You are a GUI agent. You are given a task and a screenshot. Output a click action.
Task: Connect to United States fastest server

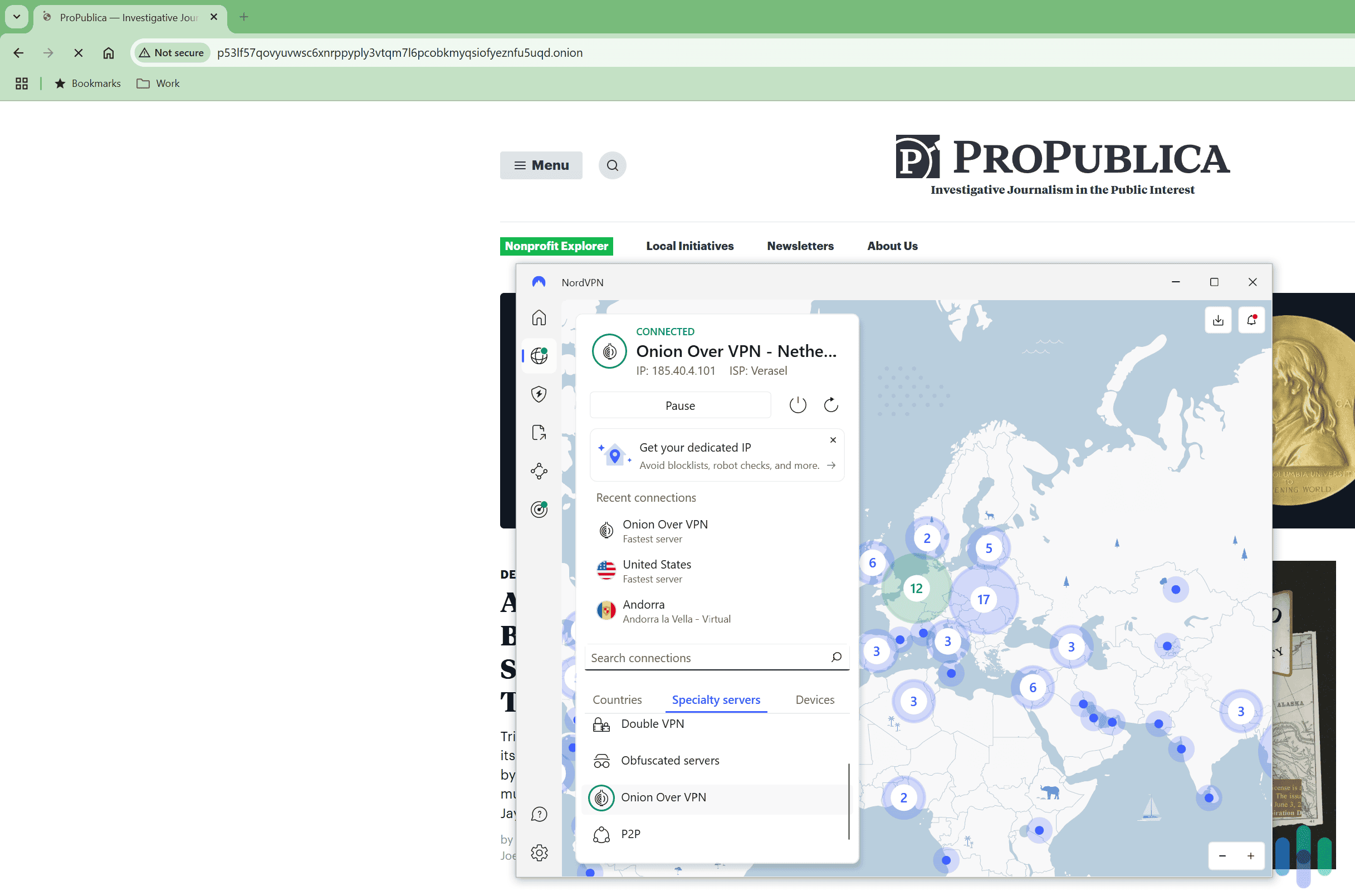pos(657,570)
